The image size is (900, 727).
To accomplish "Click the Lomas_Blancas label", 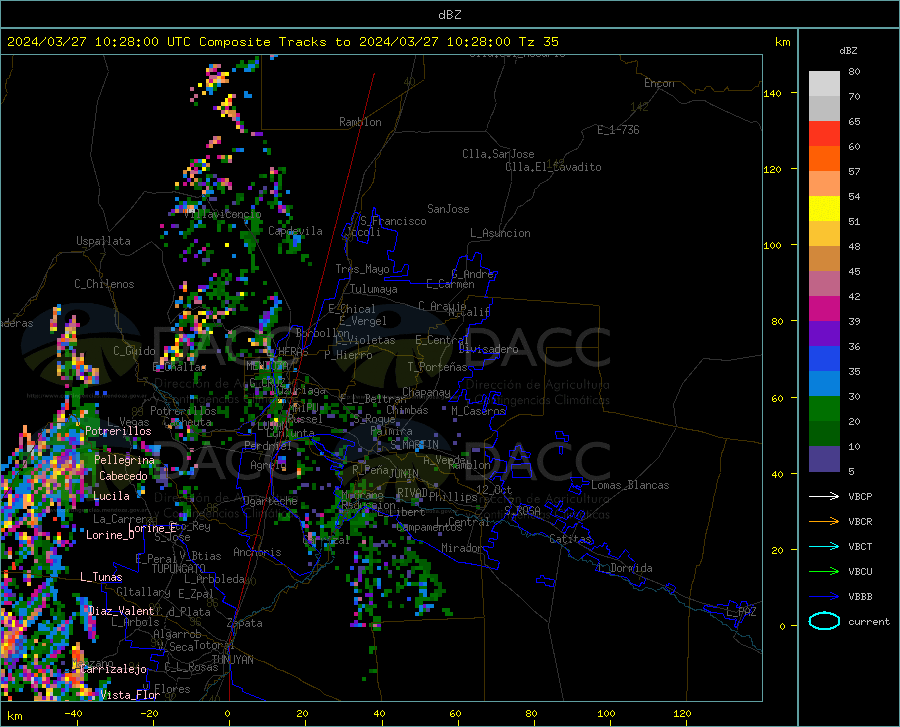I will tap(630, 485).
